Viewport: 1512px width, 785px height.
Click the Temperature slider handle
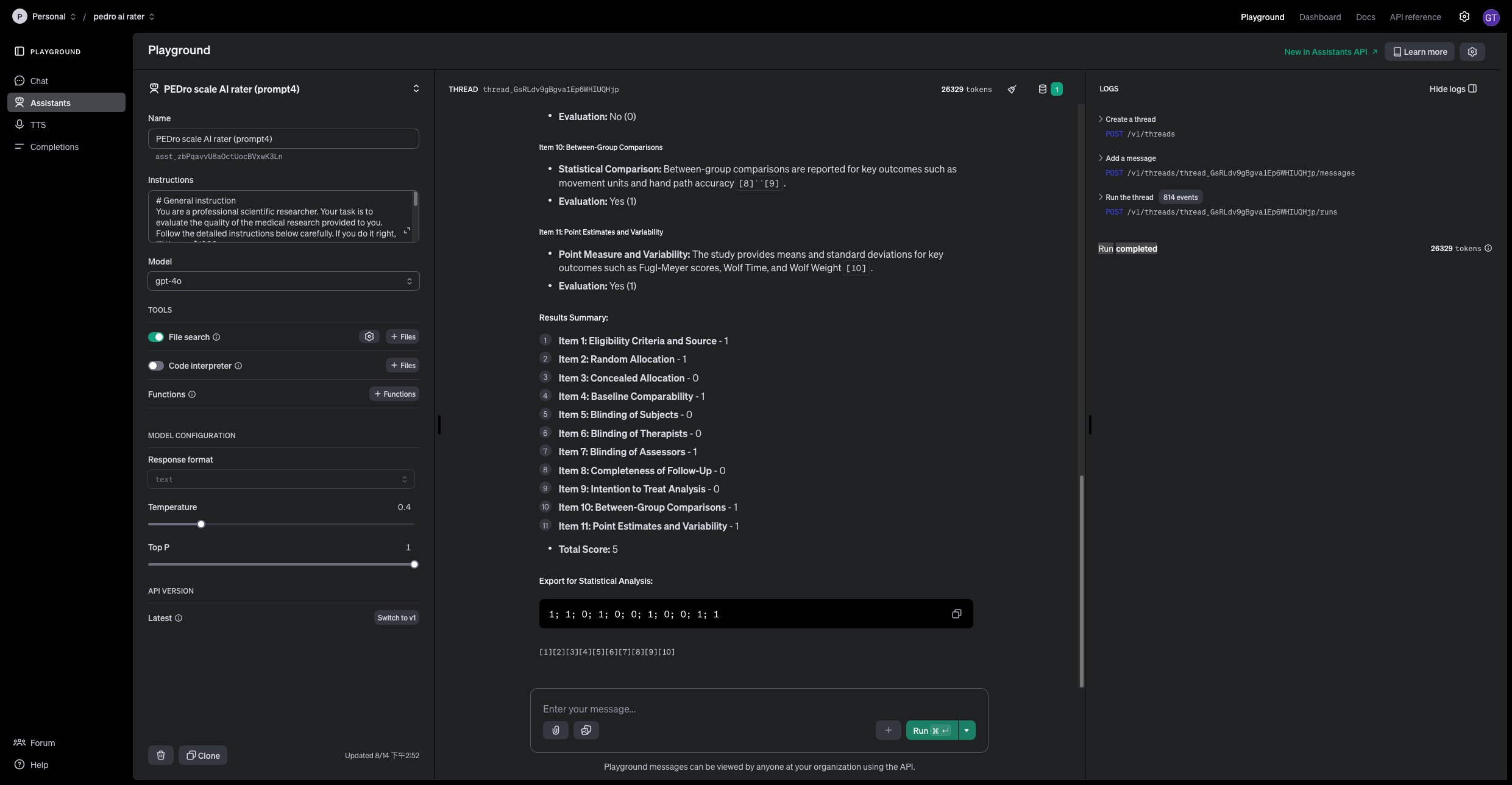coord(201,524)
